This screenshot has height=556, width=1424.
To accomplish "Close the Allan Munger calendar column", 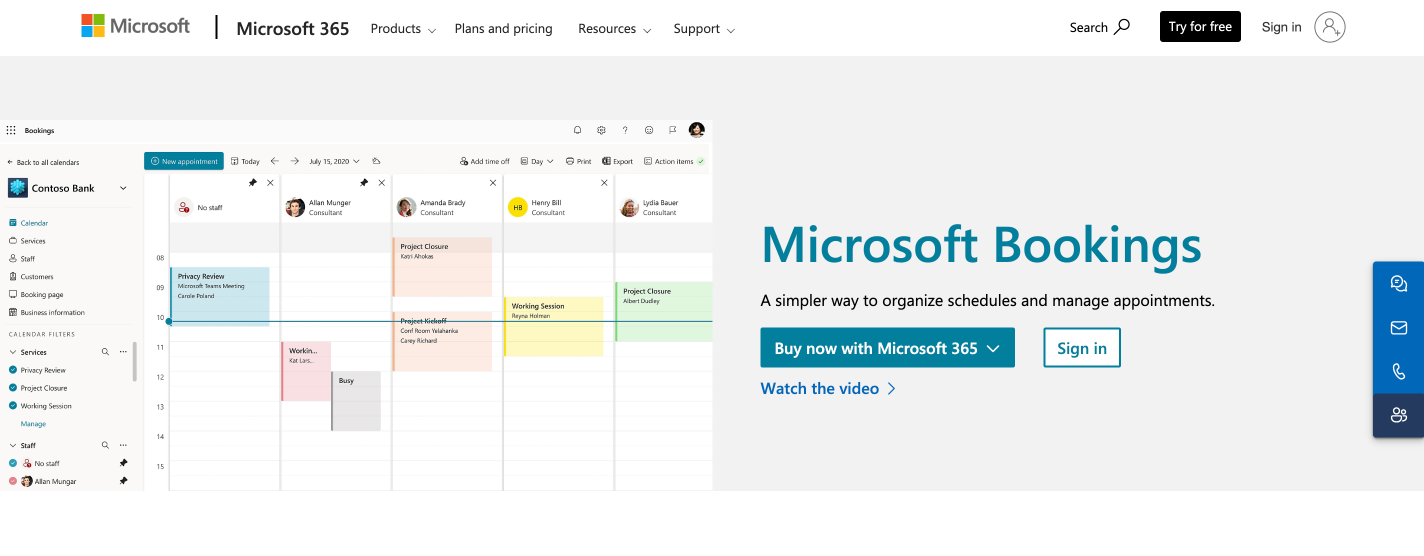I will (381, 183).
